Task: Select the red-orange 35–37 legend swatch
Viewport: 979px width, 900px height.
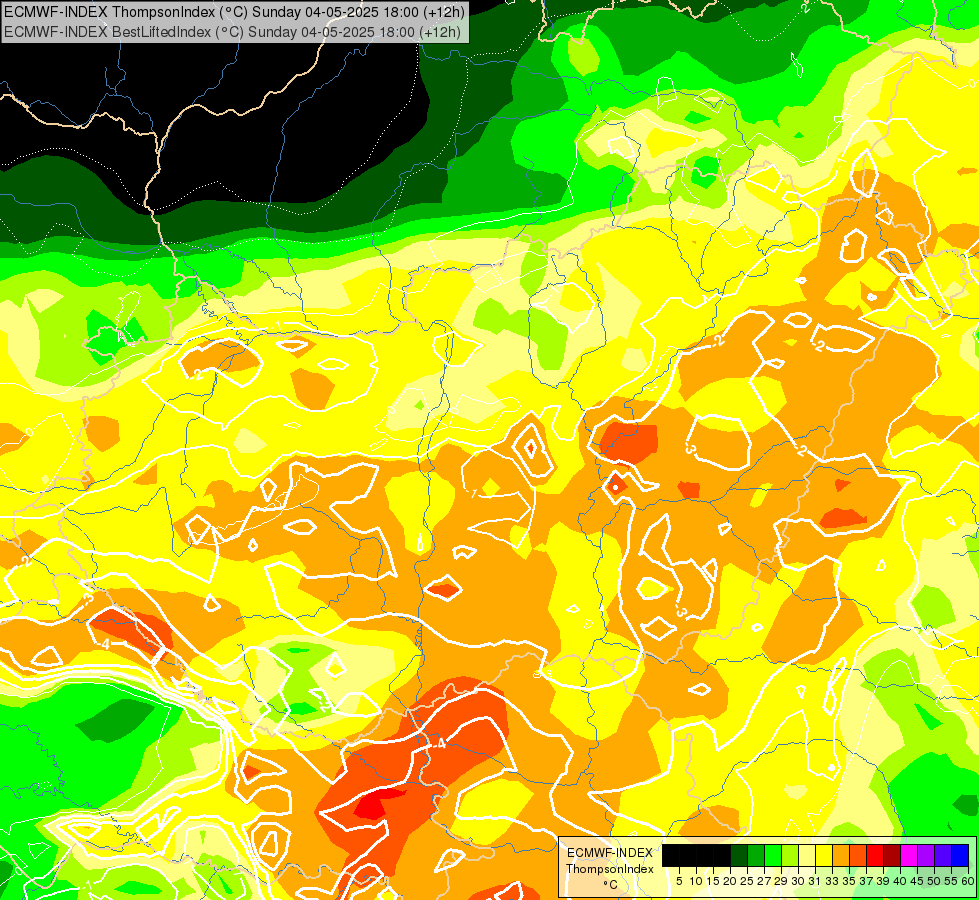Action: (858, 855)
